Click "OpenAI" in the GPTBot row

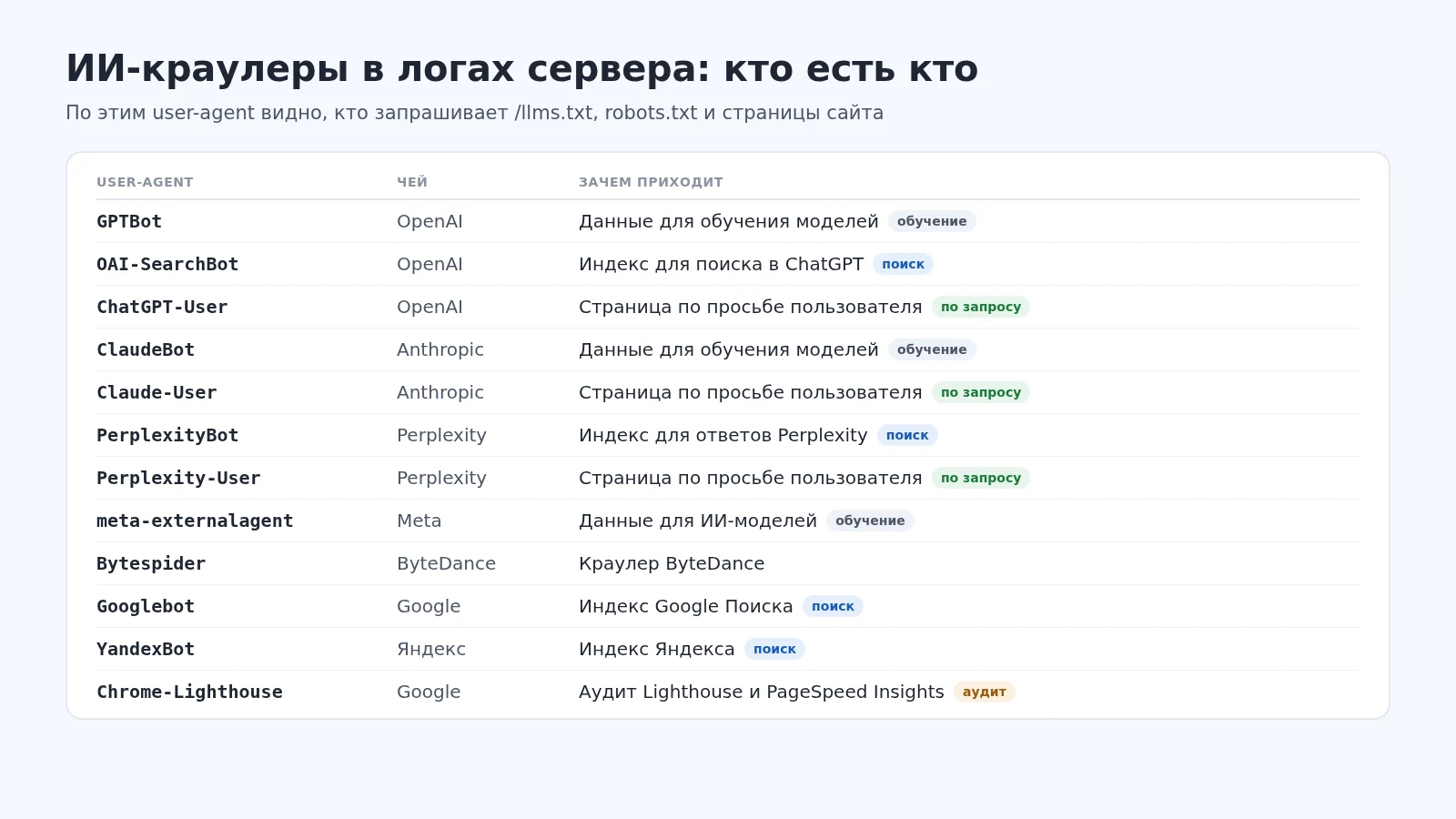tap(430, 221)
